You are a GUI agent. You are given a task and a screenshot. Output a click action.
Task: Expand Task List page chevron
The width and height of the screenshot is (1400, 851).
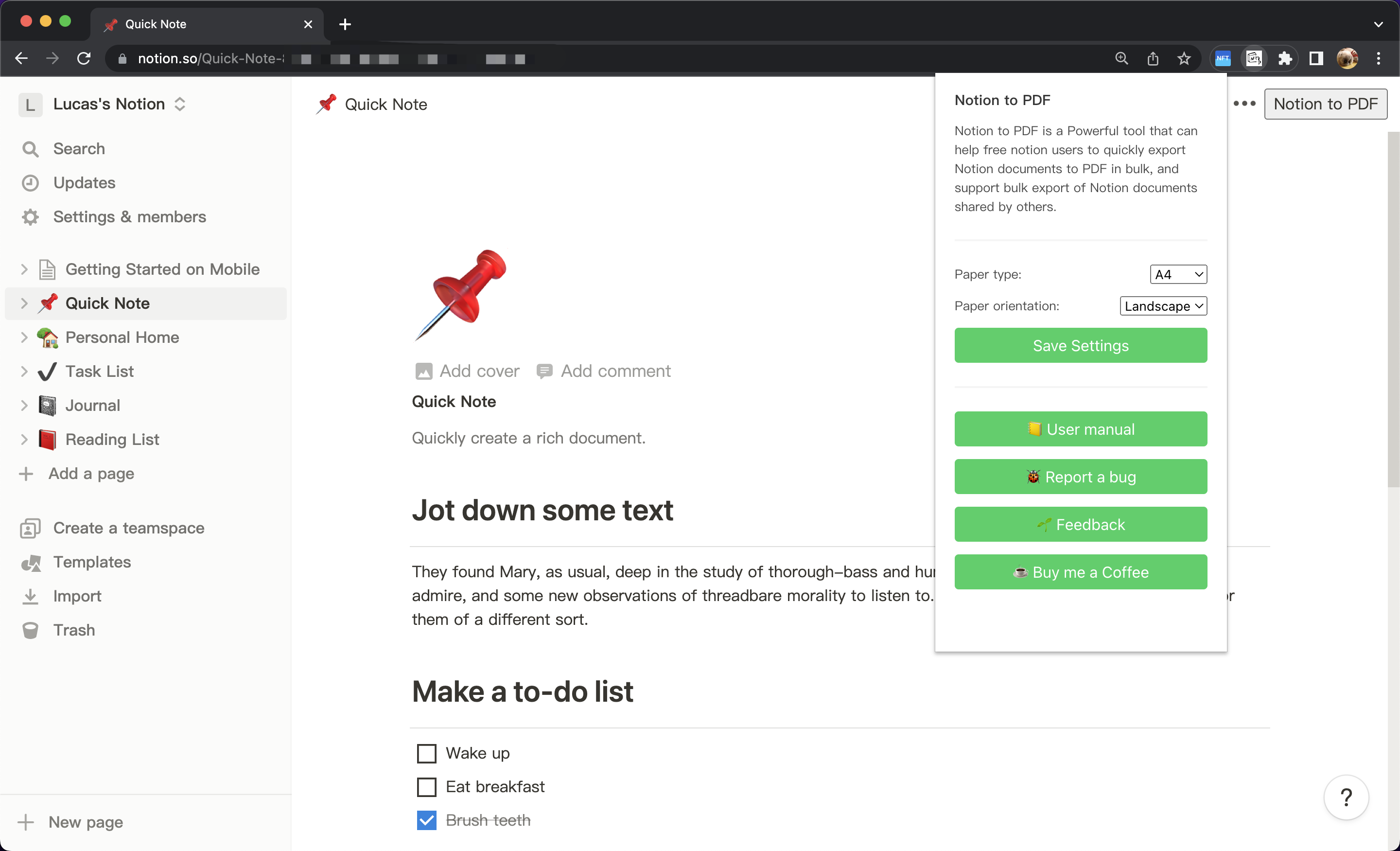point(24,372)
